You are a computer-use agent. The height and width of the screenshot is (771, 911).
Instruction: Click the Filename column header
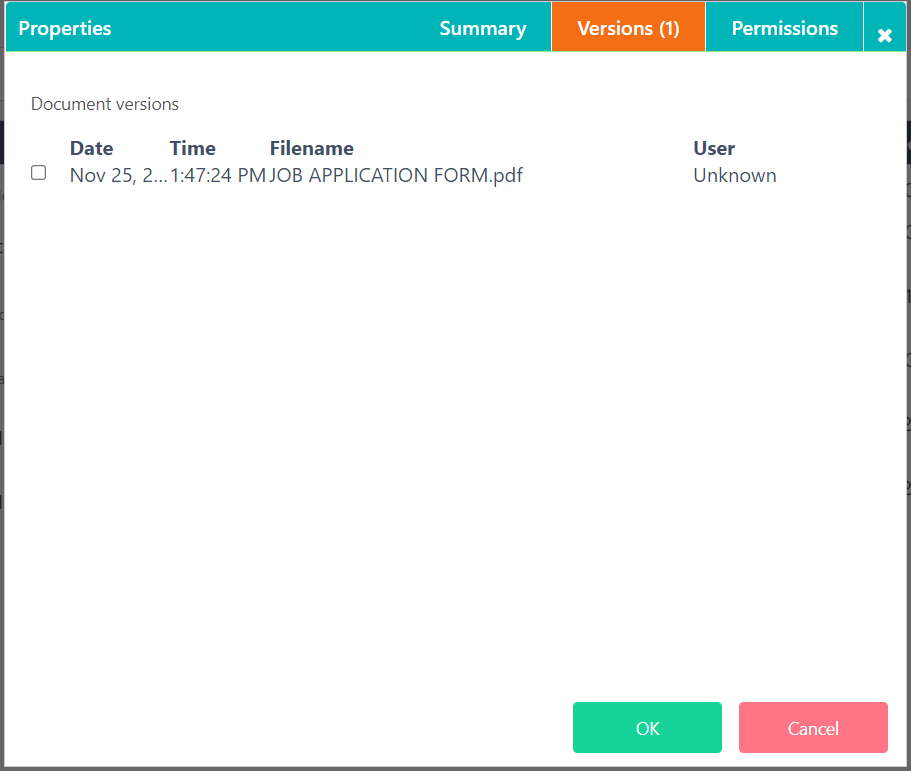311,148
